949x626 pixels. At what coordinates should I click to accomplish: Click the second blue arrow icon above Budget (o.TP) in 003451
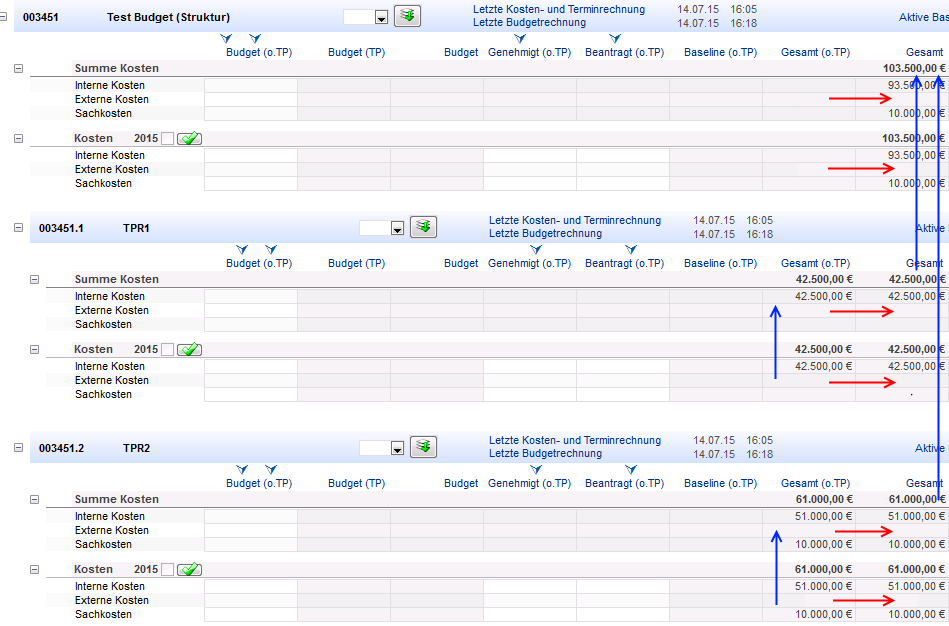pyautogui.click(x=255, y=39)
